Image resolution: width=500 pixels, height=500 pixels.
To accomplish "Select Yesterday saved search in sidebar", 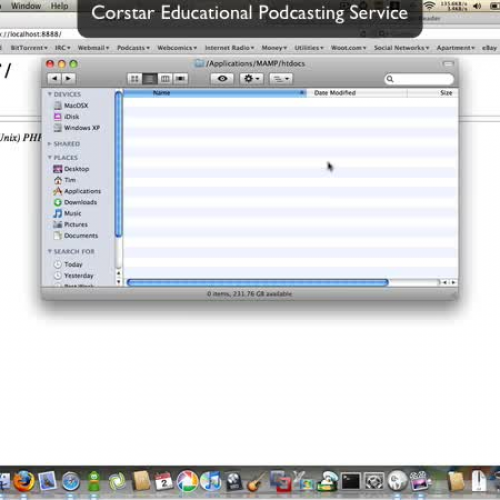I will [74, 276].
